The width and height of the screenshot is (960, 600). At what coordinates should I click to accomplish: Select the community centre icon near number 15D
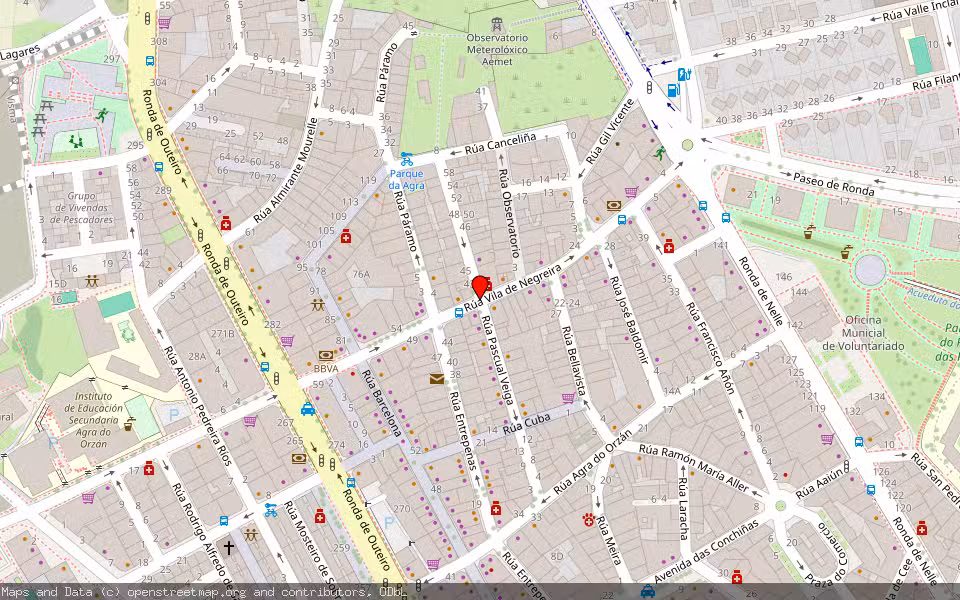(x=92, y=280)
